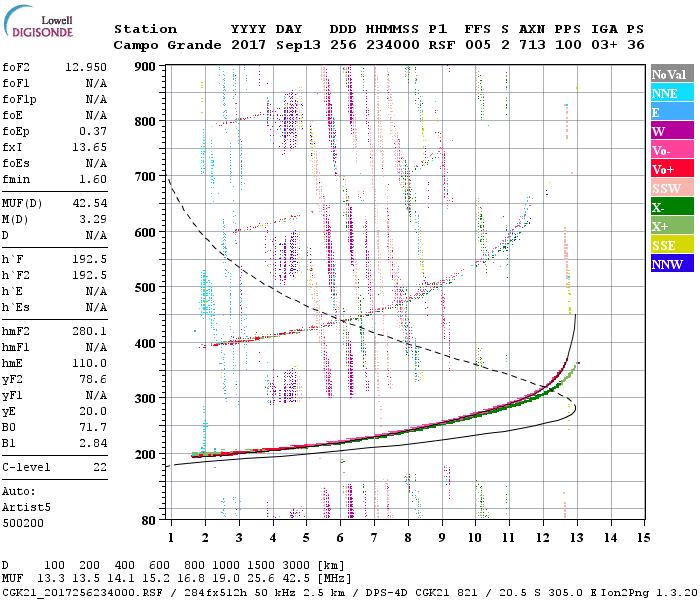Click the C-level value 22
Image resolution: width=700 pixels, height=600 pixels.
click(100, 467)
